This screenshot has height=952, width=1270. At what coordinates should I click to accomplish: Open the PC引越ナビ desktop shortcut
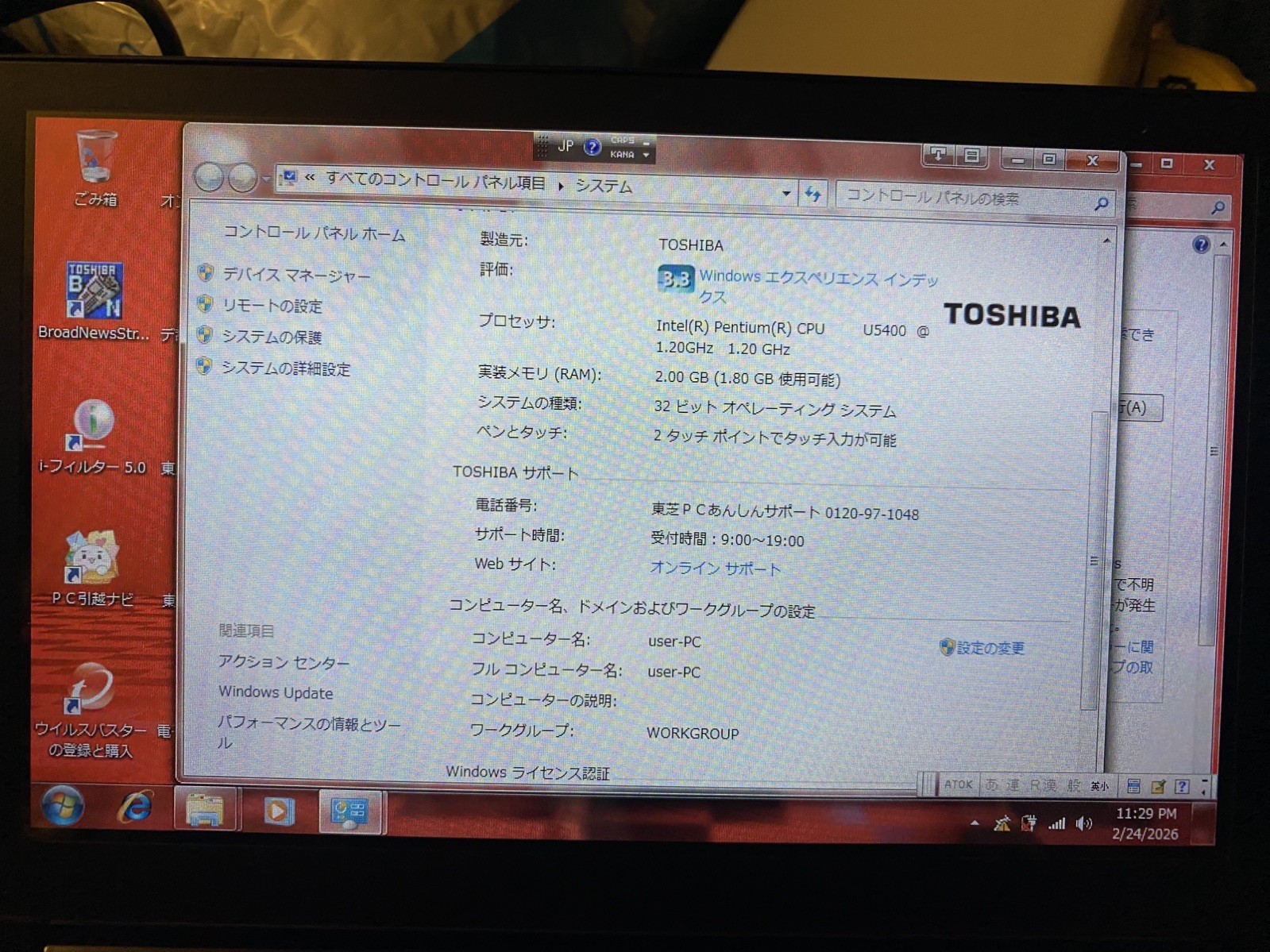[92, 567]
